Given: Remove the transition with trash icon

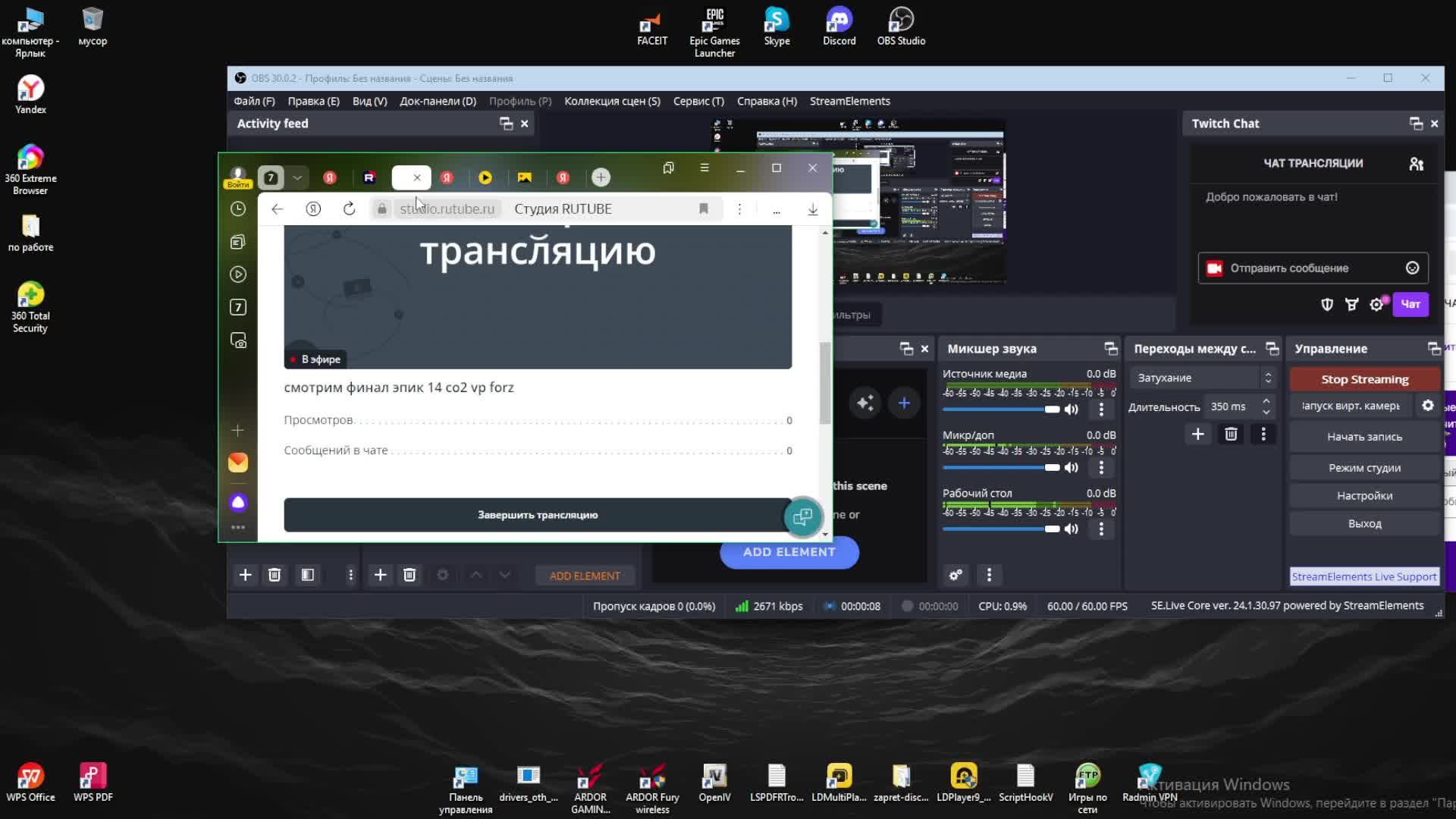Looking at the screenshot, I should coord(1231,435).
